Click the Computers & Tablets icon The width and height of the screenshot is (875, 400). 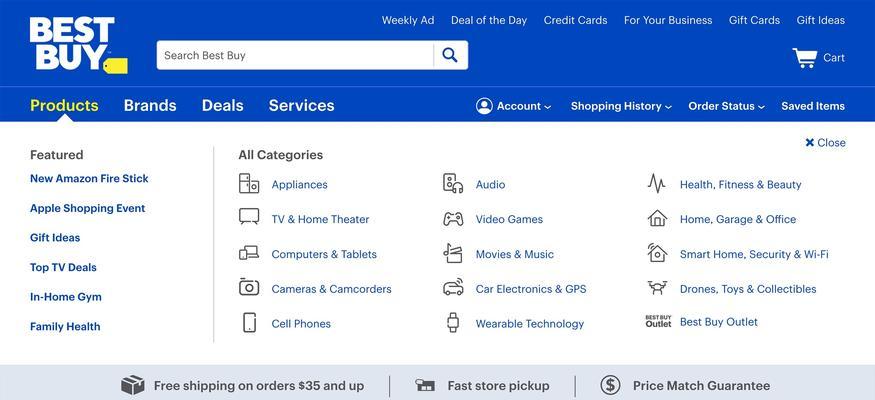(x=249, y=253)
